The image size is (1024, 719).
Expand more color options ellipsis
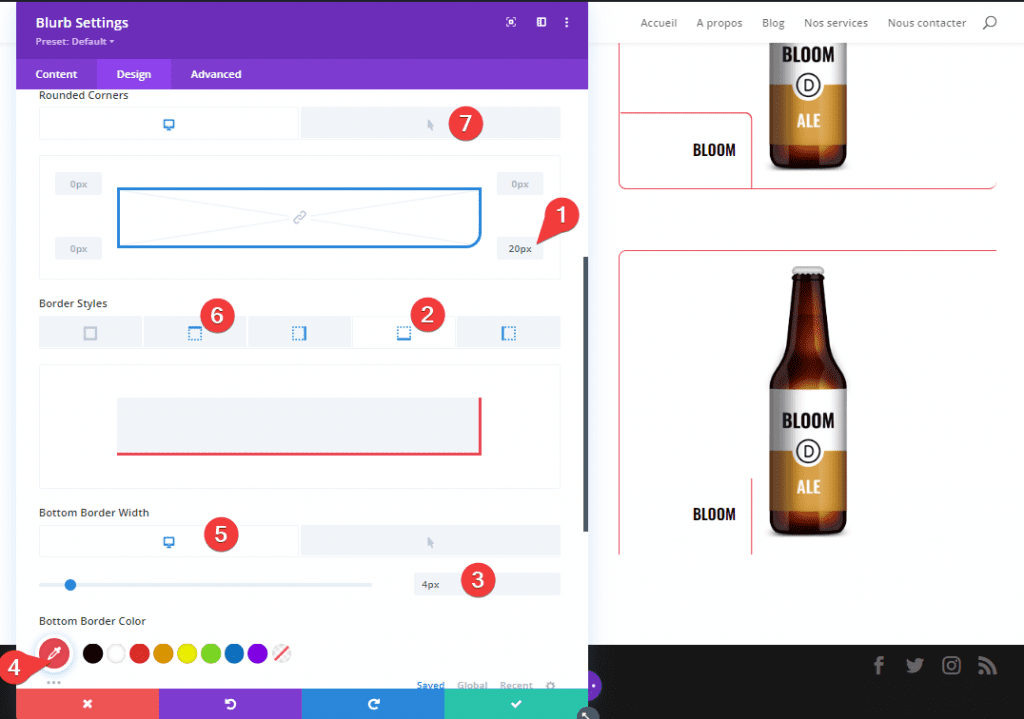click(x=54, y=682)
